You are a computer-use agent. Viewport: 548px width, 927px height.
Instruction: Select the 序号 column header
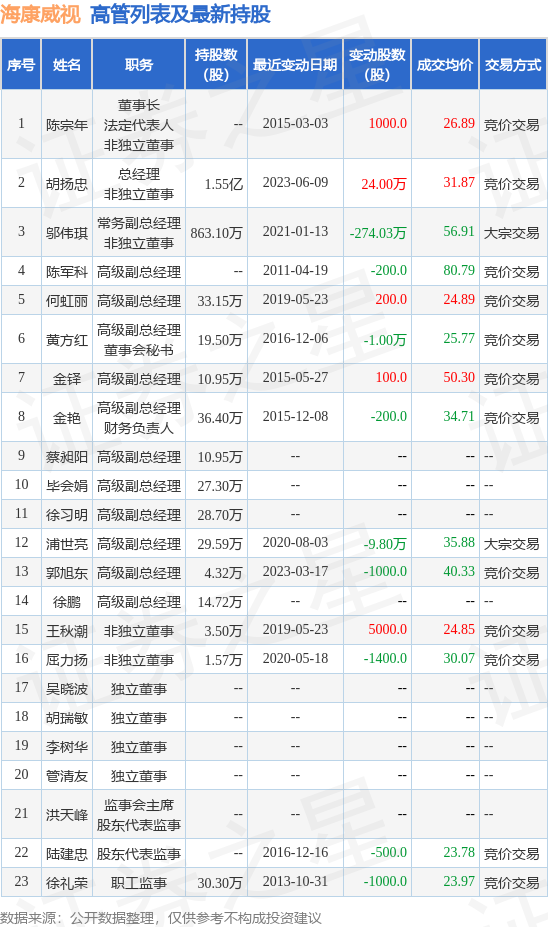pos(21,64)
